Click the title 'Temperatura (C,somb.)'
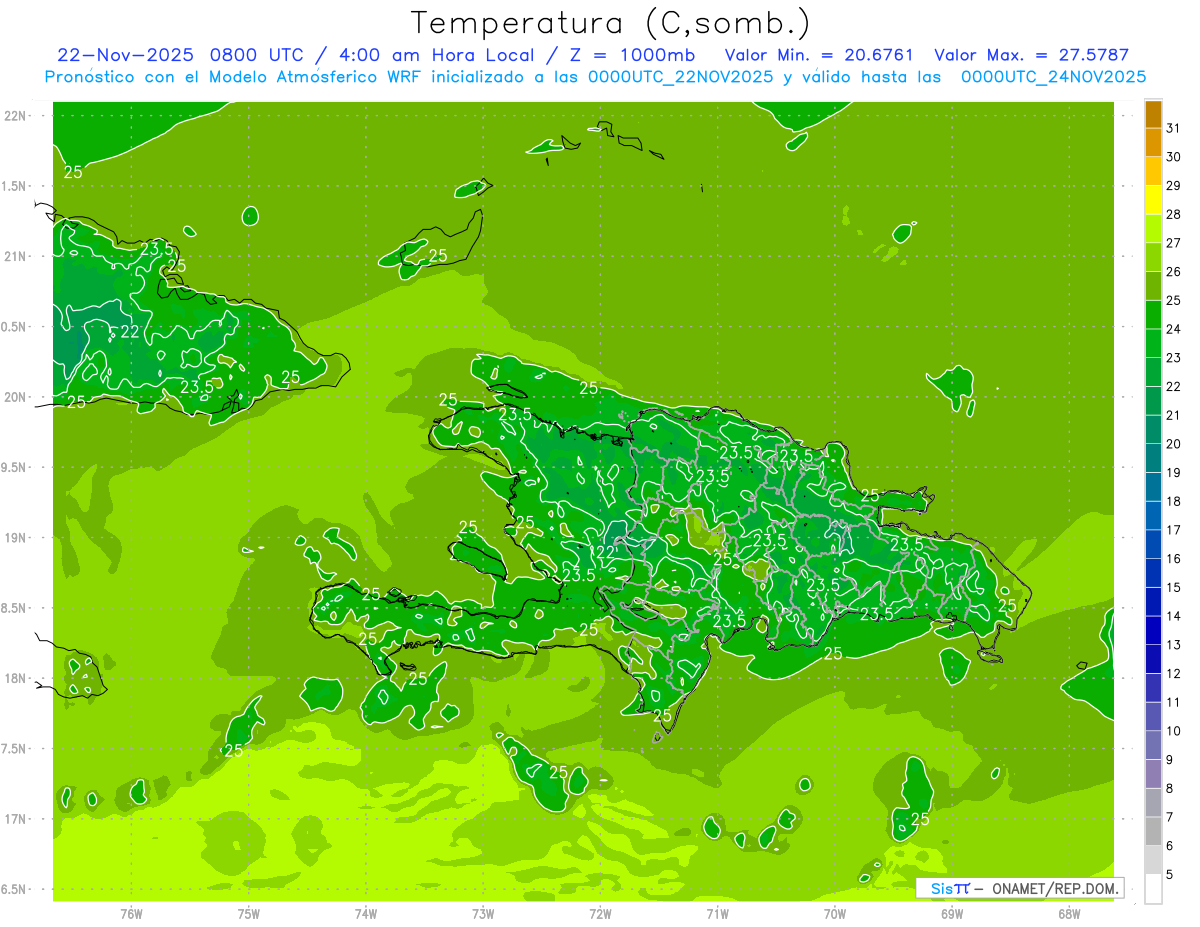The image size is (1200, 927). pos(611,23)
